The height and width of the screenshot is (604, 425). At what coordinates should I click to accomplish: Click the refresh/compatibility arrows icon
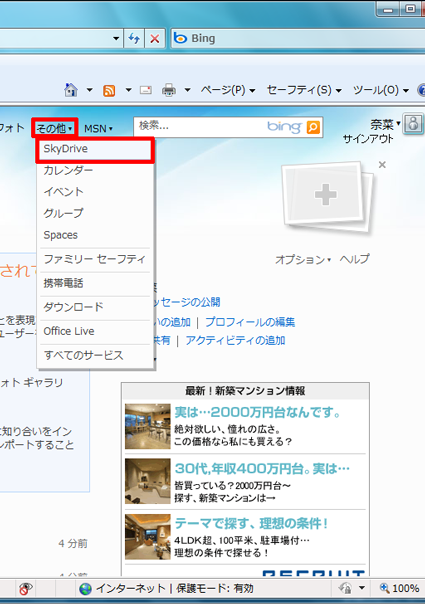[x=134, y=39]
